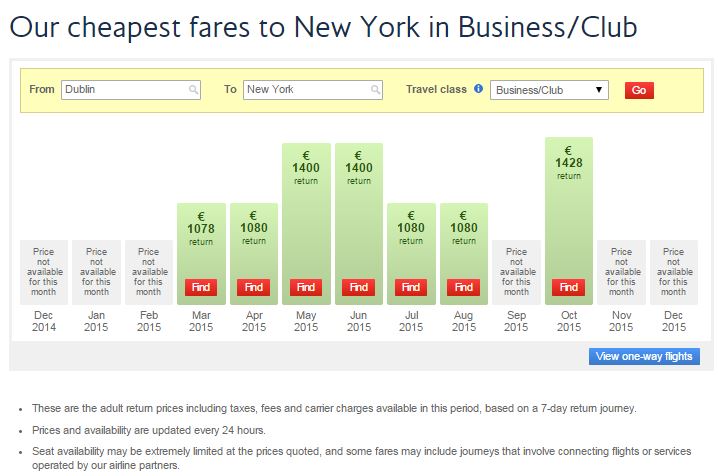Click the Dec 2014 unavailable price box
This screenshot has height=476, width=718.
44,271
